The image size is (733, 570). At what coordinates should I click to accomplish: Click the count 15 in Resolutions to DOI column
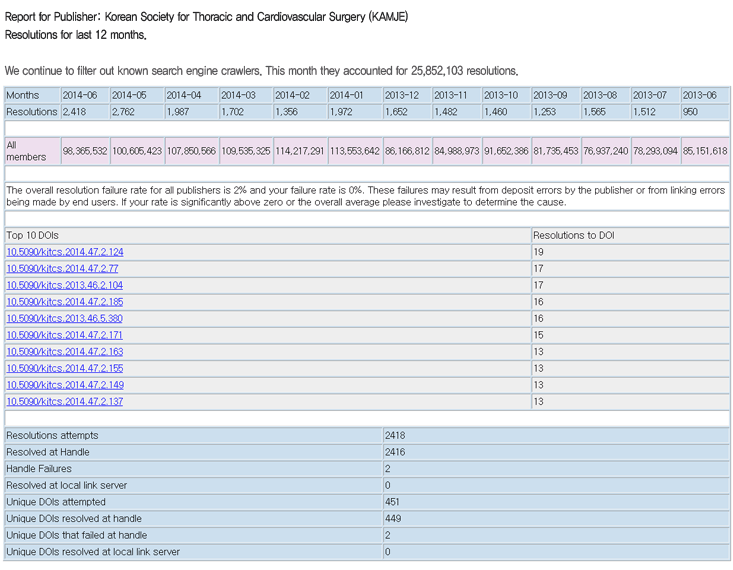[x=539, y=335]
